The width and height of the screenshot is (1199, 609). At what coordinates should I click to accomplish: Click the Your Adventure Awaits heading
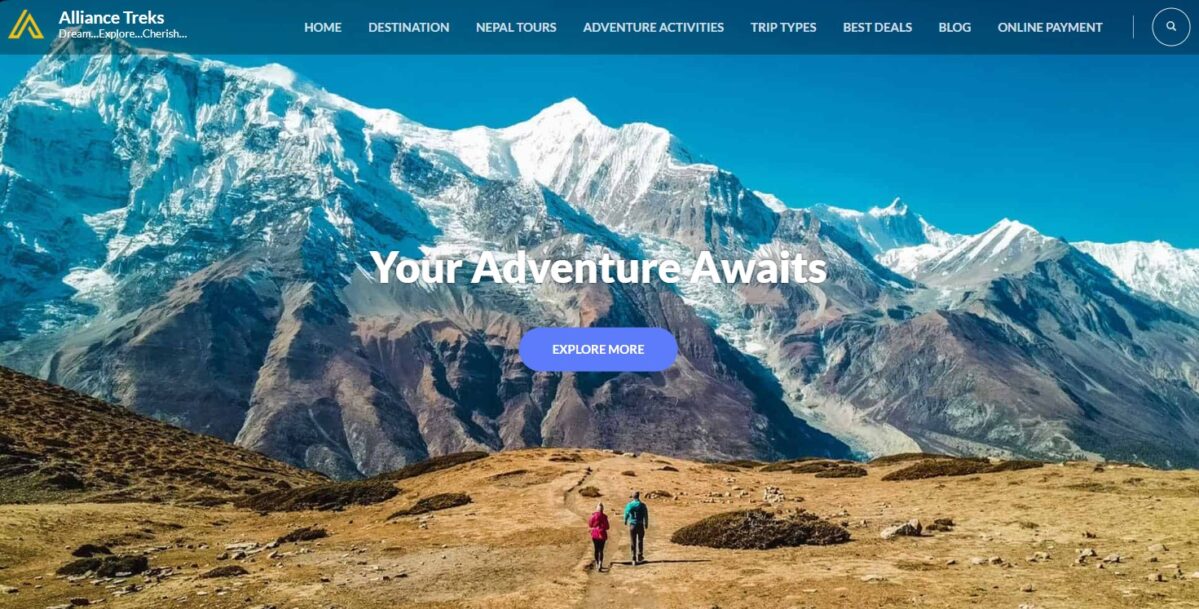598,268
